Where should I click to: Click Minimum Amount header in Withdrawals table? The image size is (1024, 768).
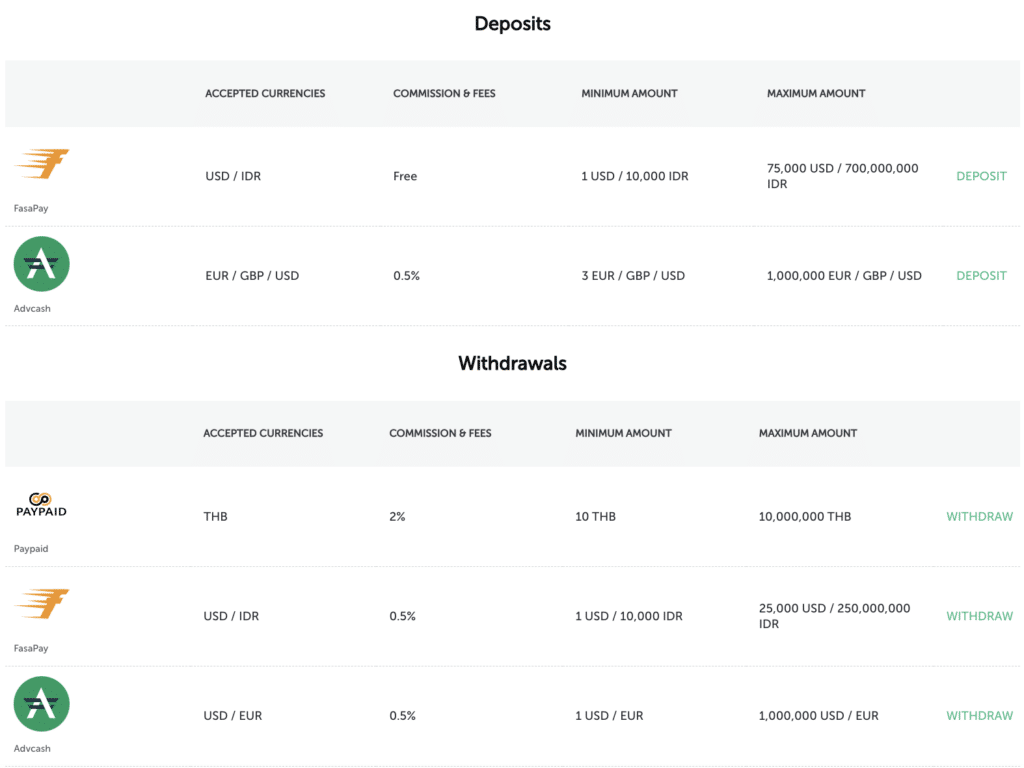pos(623,434)
